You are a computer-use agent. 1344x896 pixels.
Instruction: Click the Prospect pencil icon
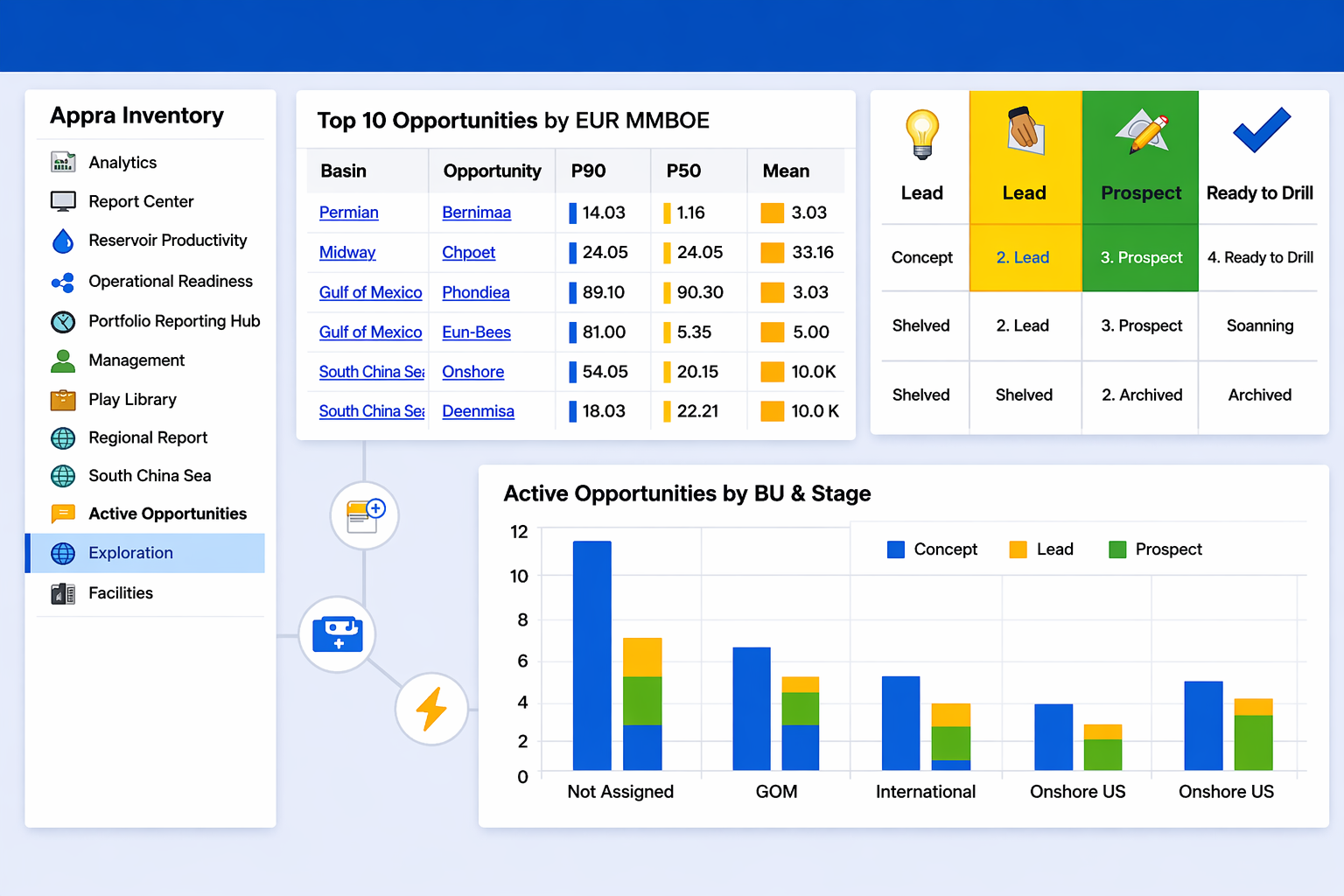coord(1142,132)
